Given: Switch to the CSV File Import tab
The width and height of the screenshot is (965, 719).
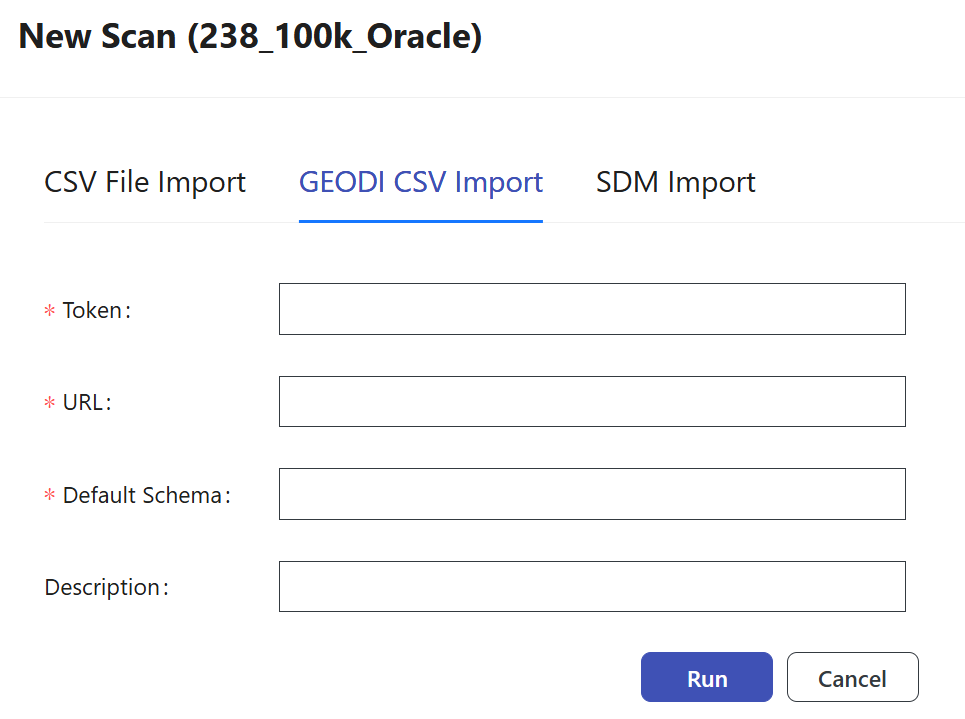Looking at the screenshot, I should coord(145,183).
